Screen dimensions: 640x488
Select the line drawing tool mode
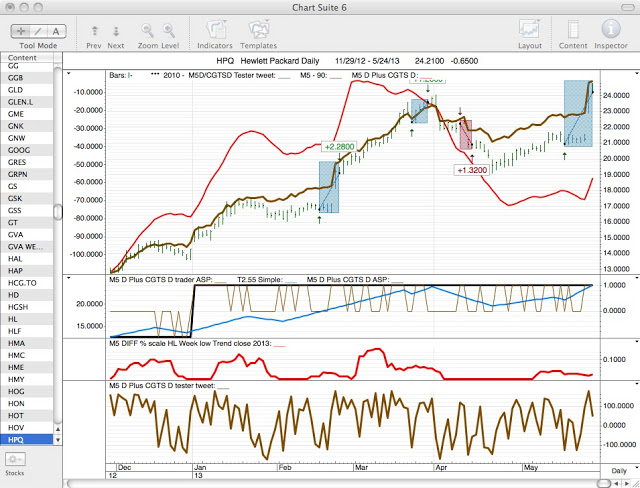point(38,31)
